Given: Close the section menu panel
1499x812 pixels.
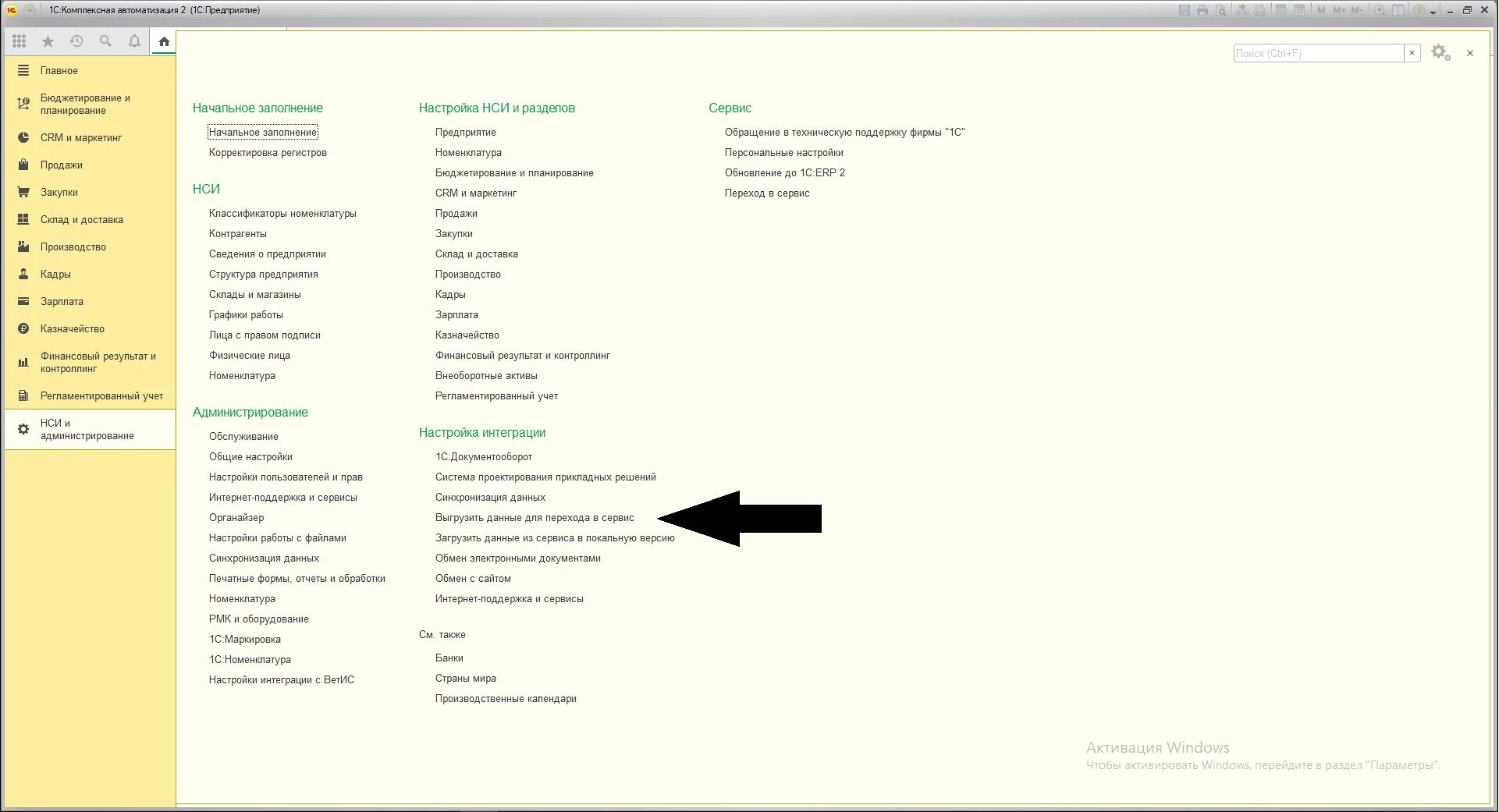Looking at the screenshot, I should point(1470,53).
